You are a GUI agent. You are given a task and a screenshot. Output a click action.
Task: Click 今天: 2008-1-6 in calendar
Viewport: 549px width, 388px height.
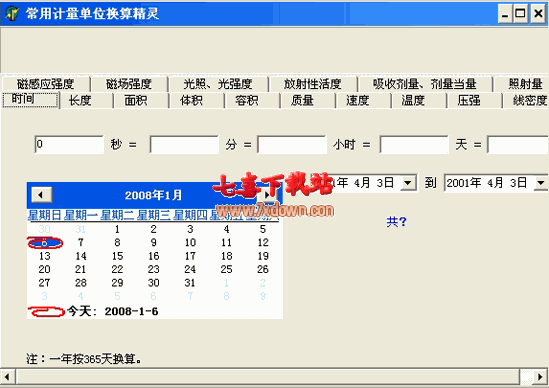pos(112,311)
